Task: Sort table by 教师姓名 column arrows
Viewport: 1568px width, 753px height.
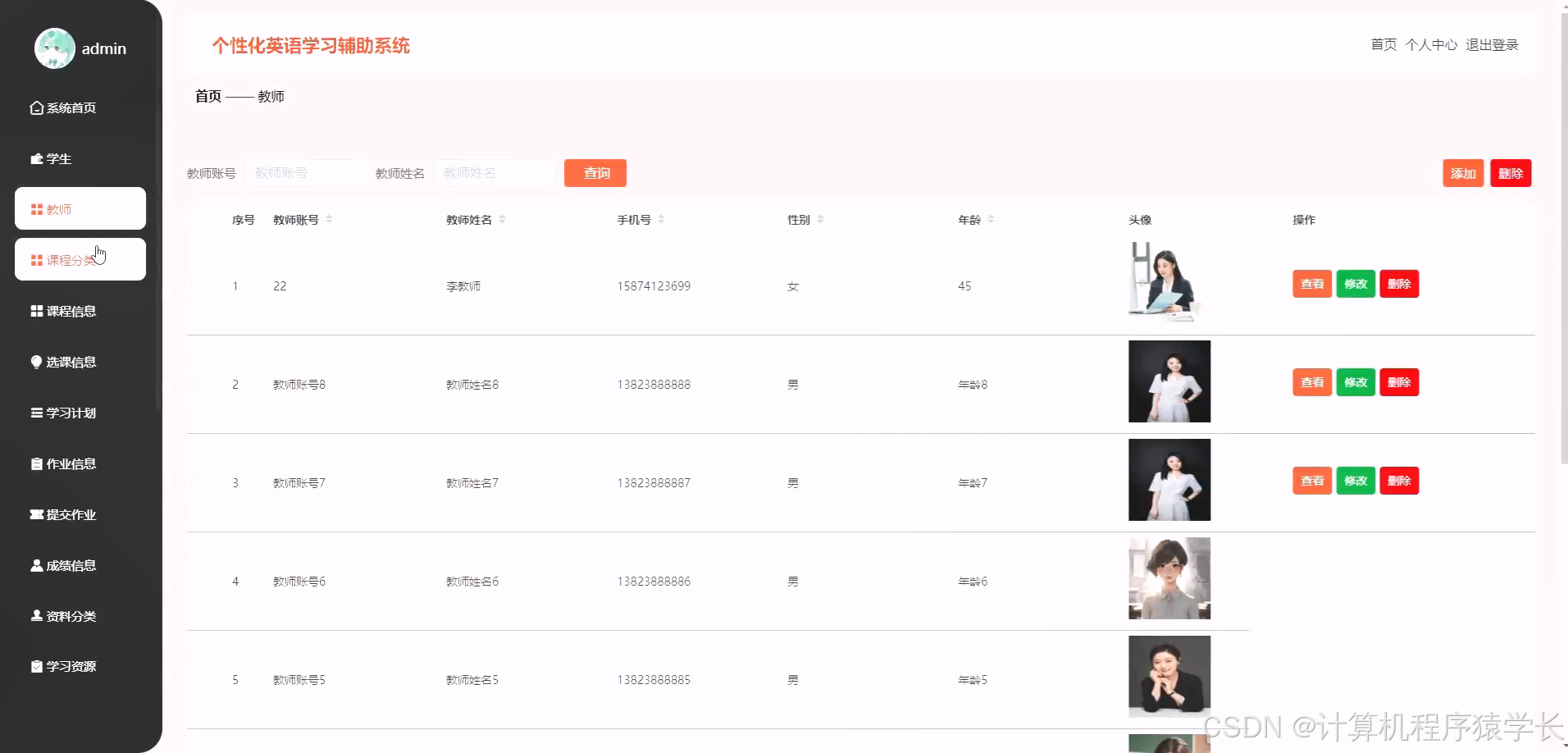Action: tap(502, 219)
